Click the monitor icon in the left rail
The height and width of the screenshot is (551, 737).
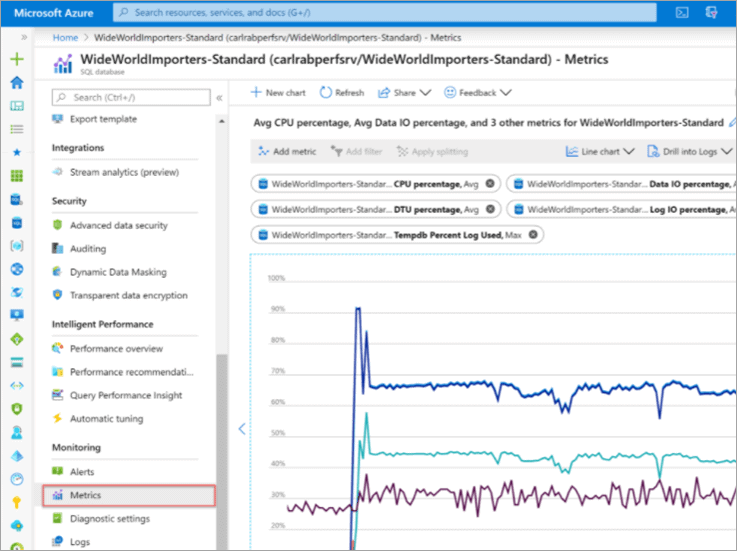(x=17, y=315)
